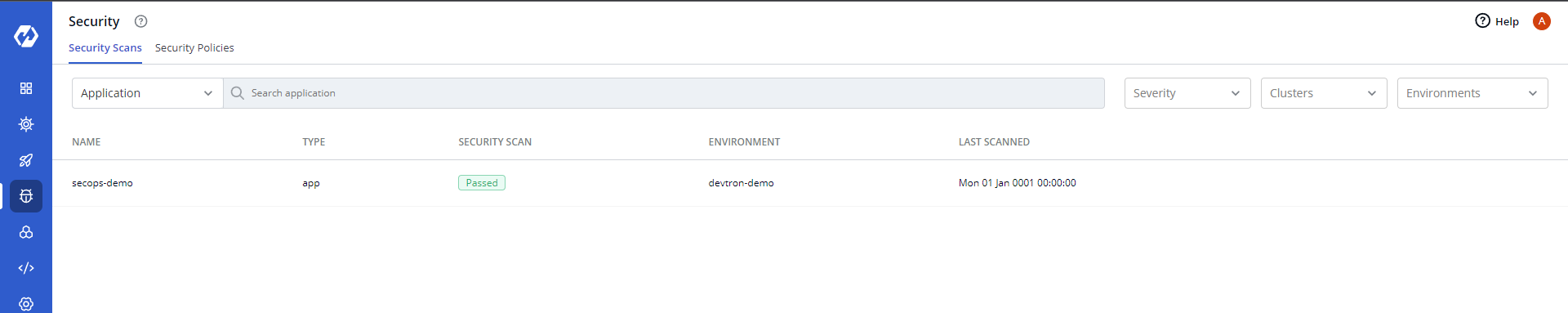The image size is (1568, 313).
Task: Open the cubes icon in sidebar
Action: (x=26, y=232)
